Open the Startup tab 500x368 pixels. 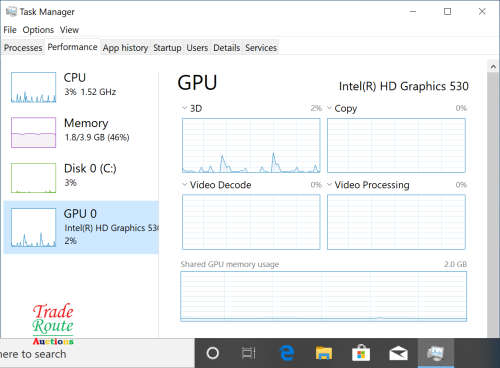pos(167,48)
